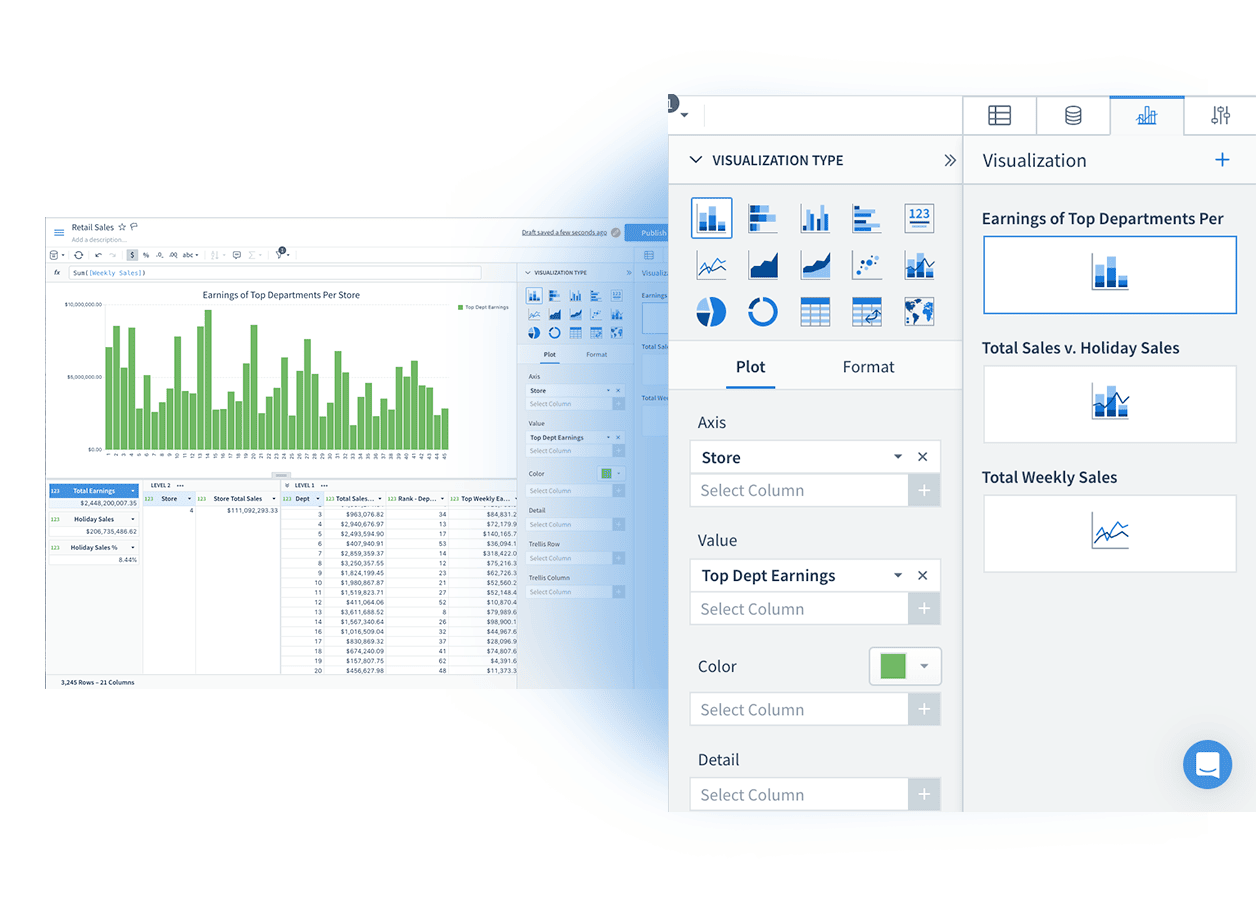Click the Color Select Column field
This screenshot has height=906, width=1259.
799,710
